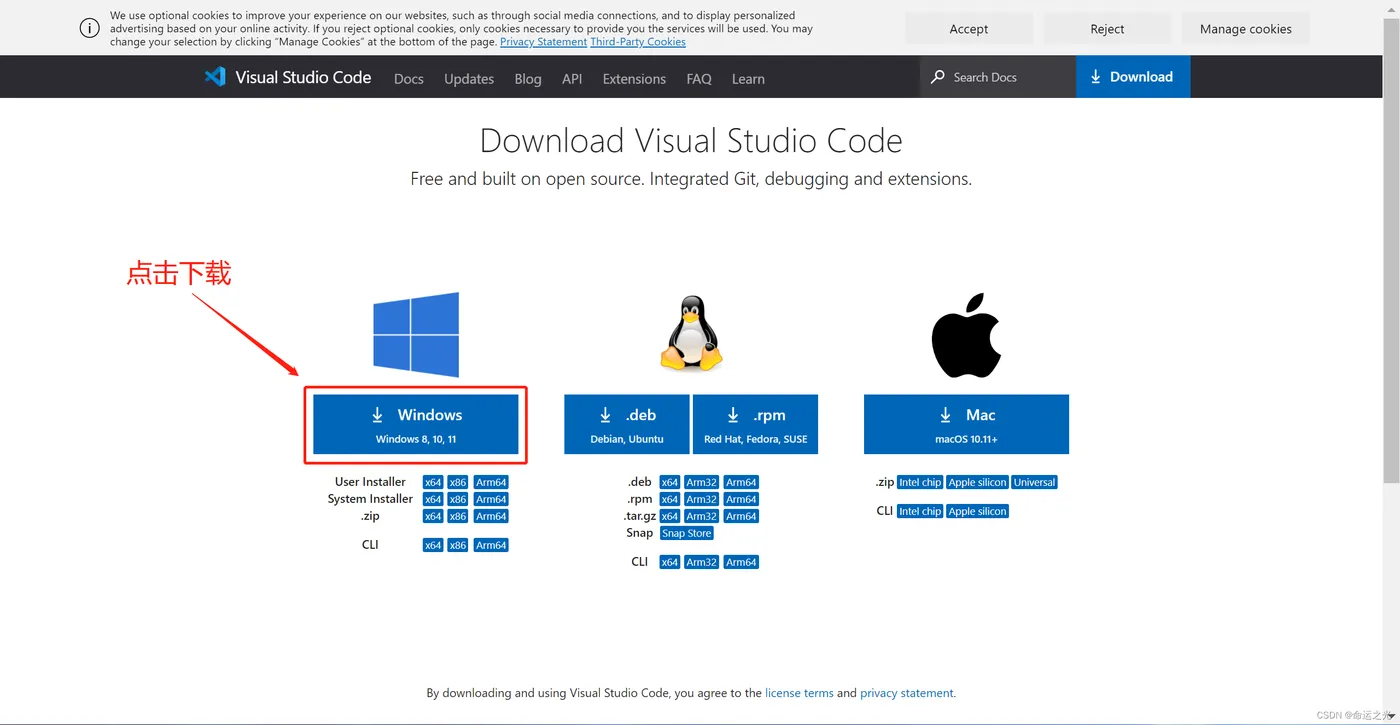Viewport: 1400px width, 725px height.
Task: Download Windows CLI x86
Action: point(458,545)
